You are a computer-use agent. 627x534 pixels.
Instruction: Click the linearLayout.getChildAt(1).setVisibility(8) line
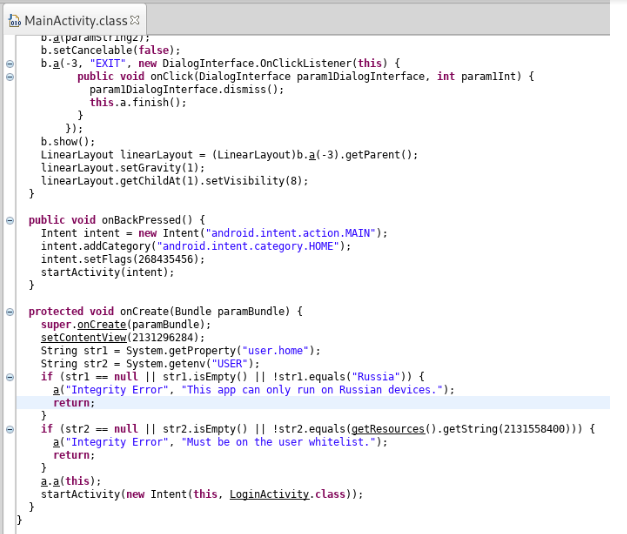[x=174, y=181]
